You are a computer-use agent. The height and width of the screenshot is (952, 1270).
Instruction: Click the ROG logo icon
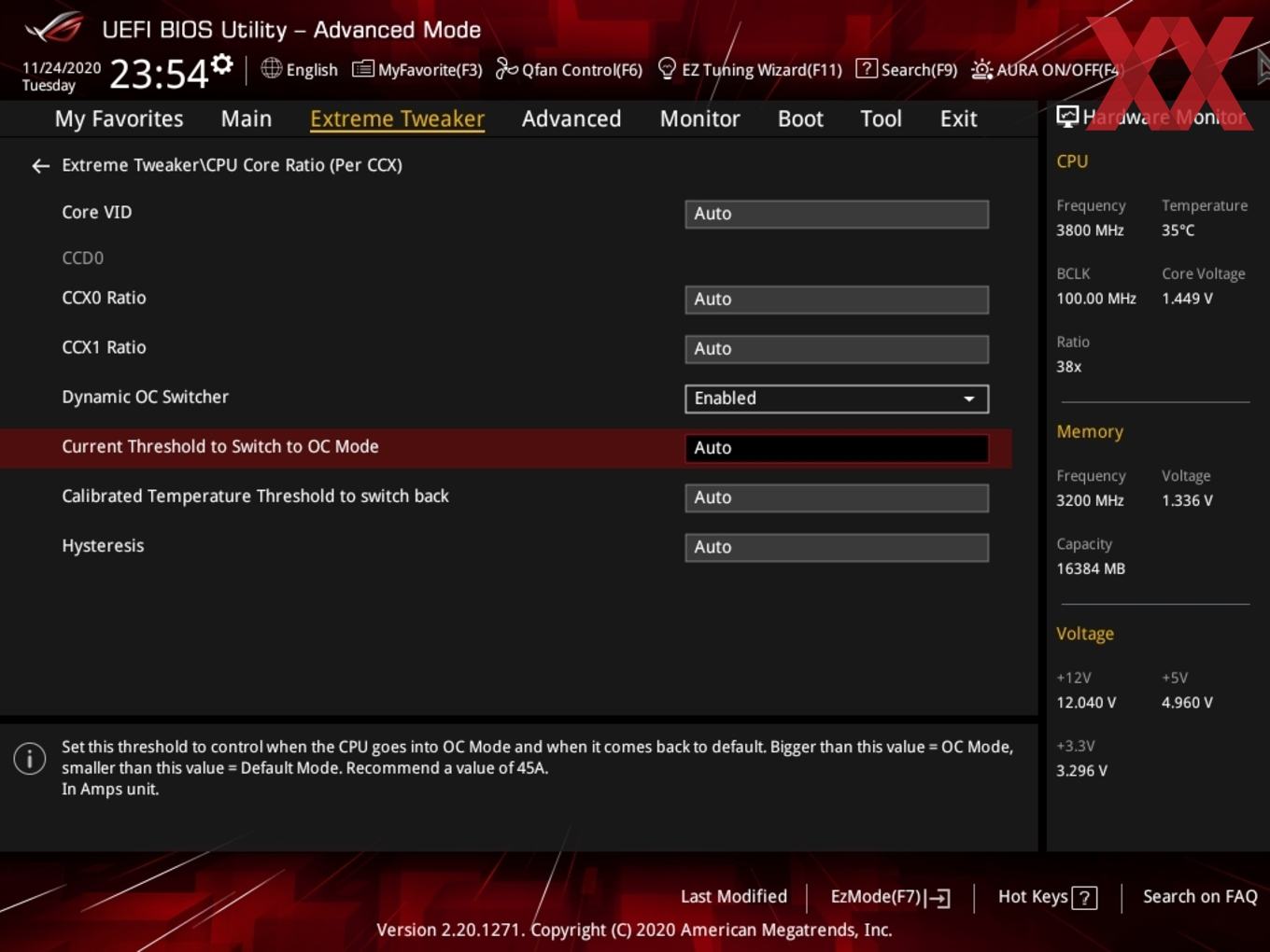tap(53, 28)
